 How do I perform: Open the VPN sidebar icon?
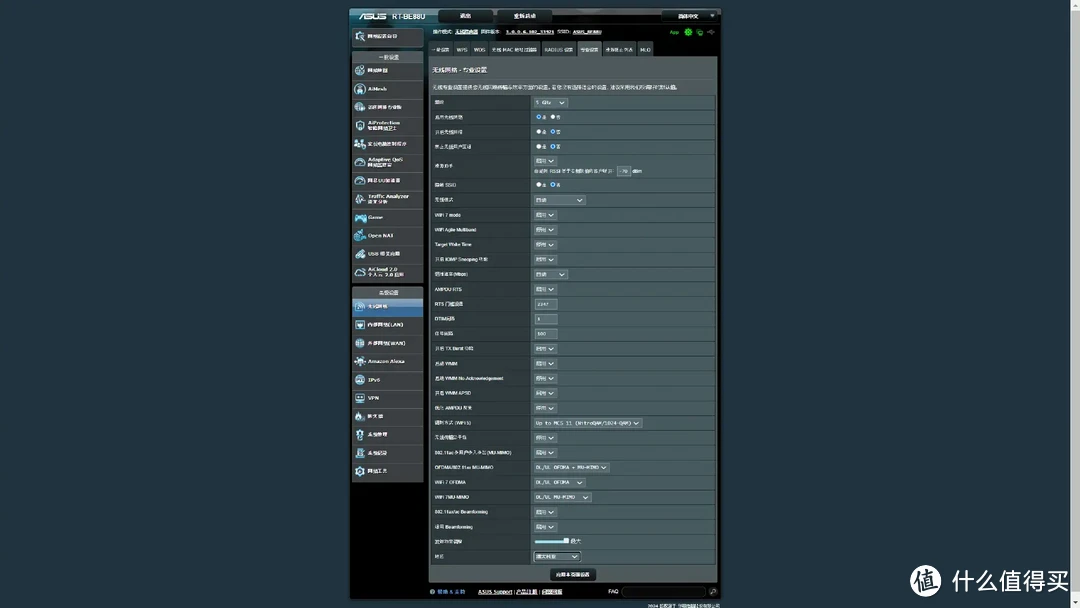(360, 398)
